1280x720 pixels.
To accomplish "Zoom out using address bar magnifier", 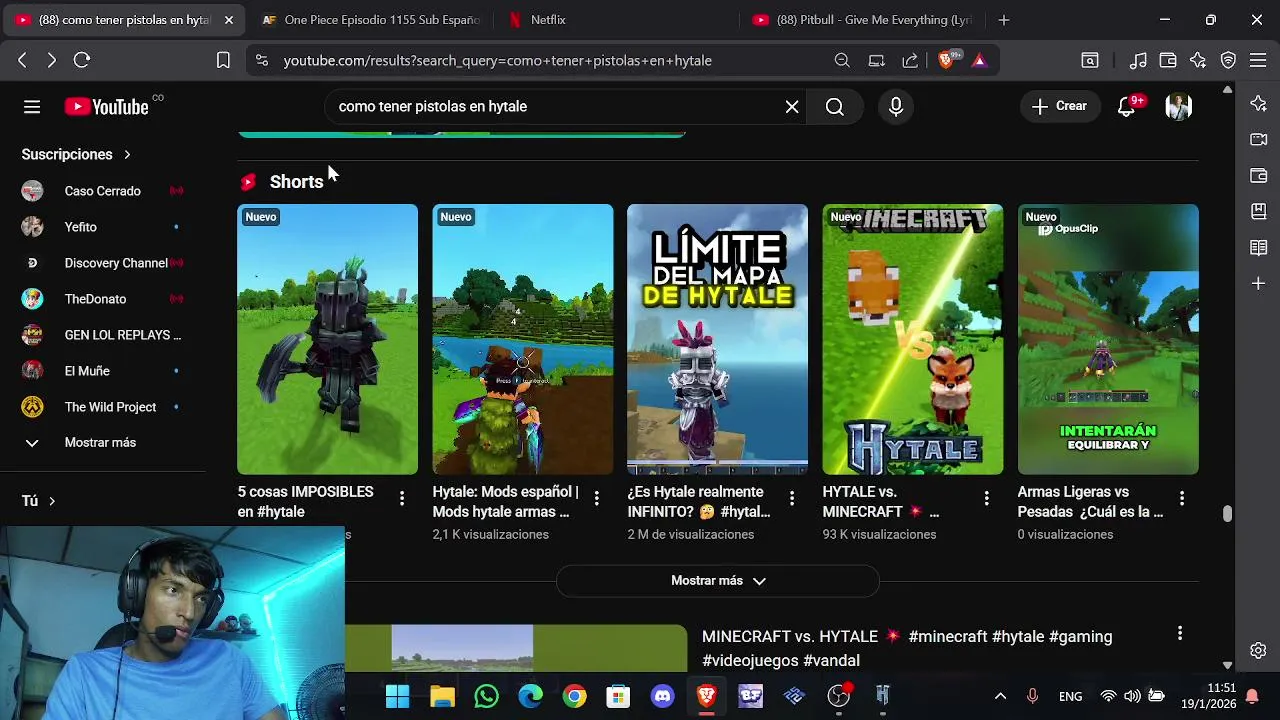I will [842, 60].
